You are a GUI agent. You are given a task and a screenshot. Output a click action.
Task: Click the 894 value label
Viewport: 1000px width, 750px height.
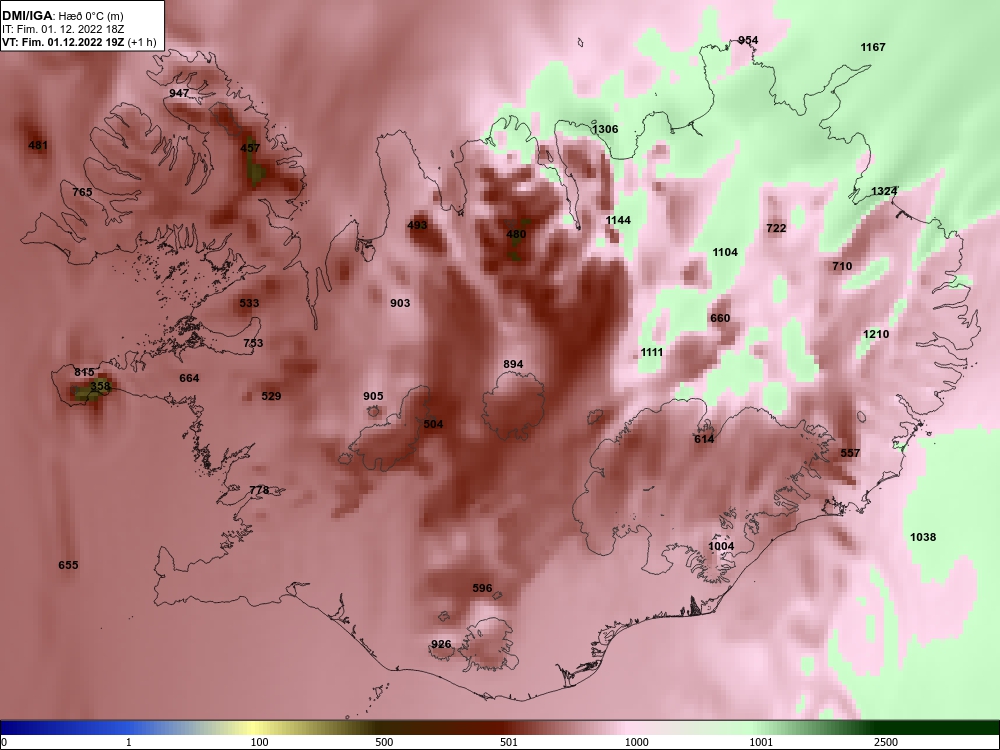point(513,364)
